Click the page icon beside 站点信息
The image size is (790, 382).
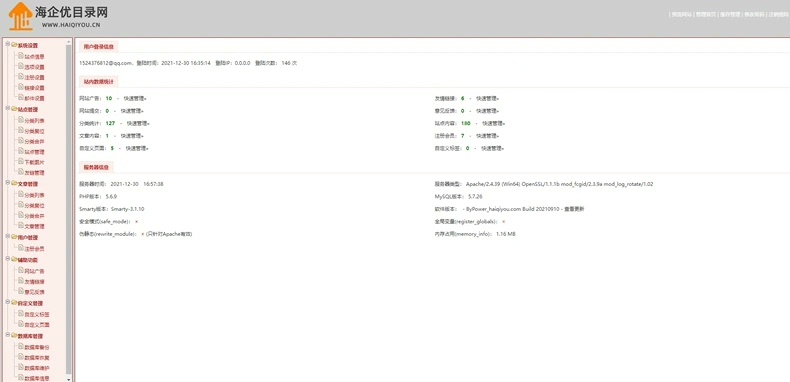point(21,56)
